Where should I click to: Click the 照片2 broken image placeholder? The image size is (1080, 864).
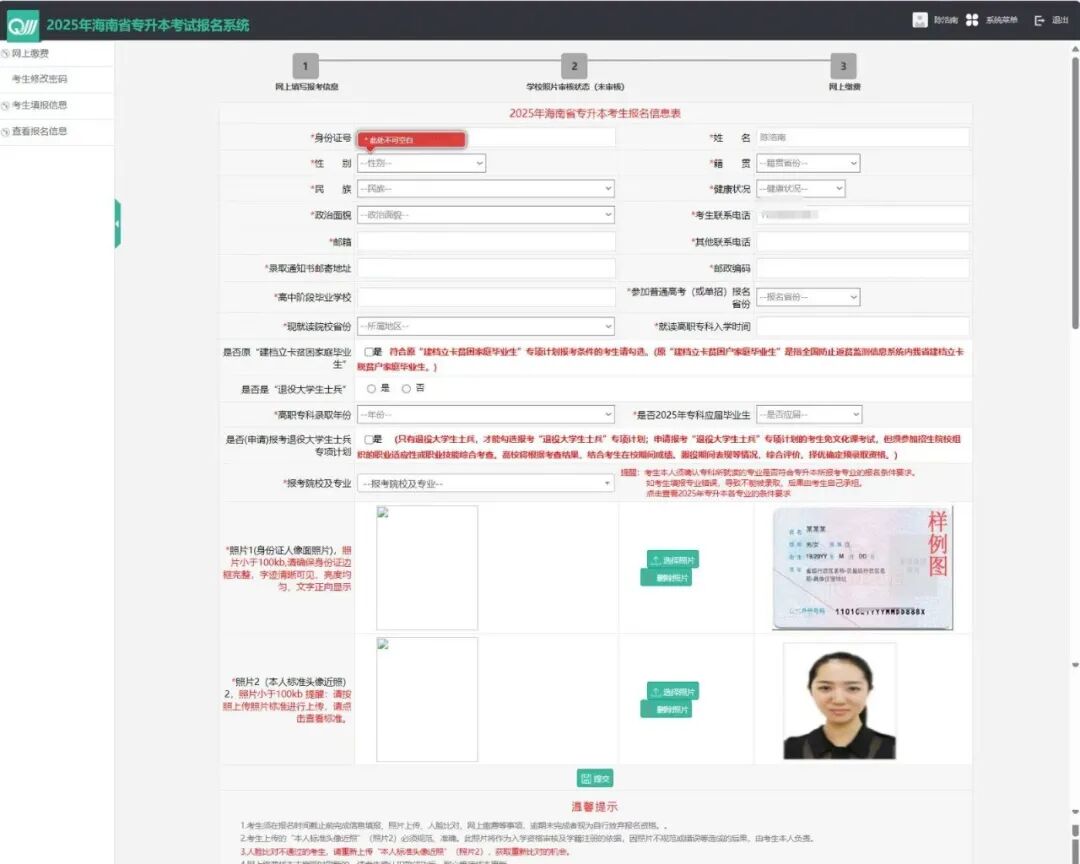[x=427, y=699]
